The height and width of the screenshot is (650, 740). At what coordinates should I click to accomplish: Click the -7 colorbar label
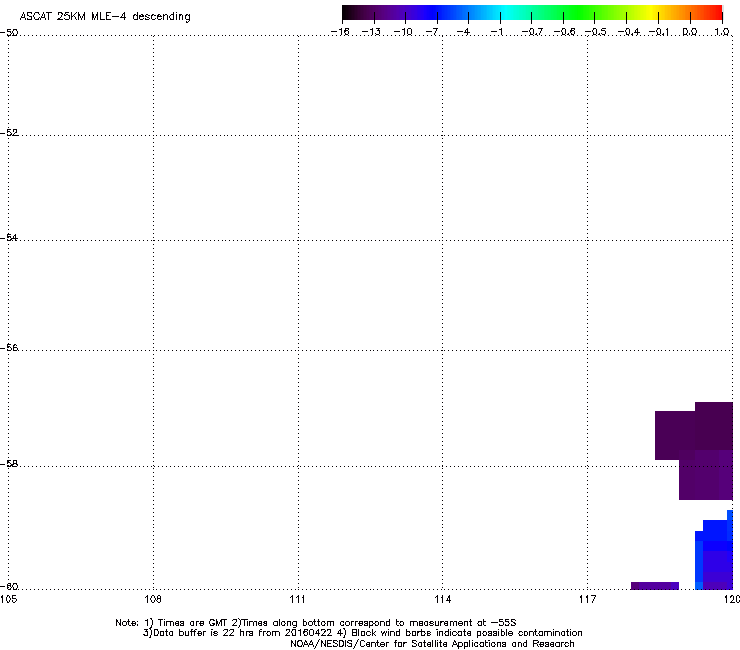click(x=432, y=32)
